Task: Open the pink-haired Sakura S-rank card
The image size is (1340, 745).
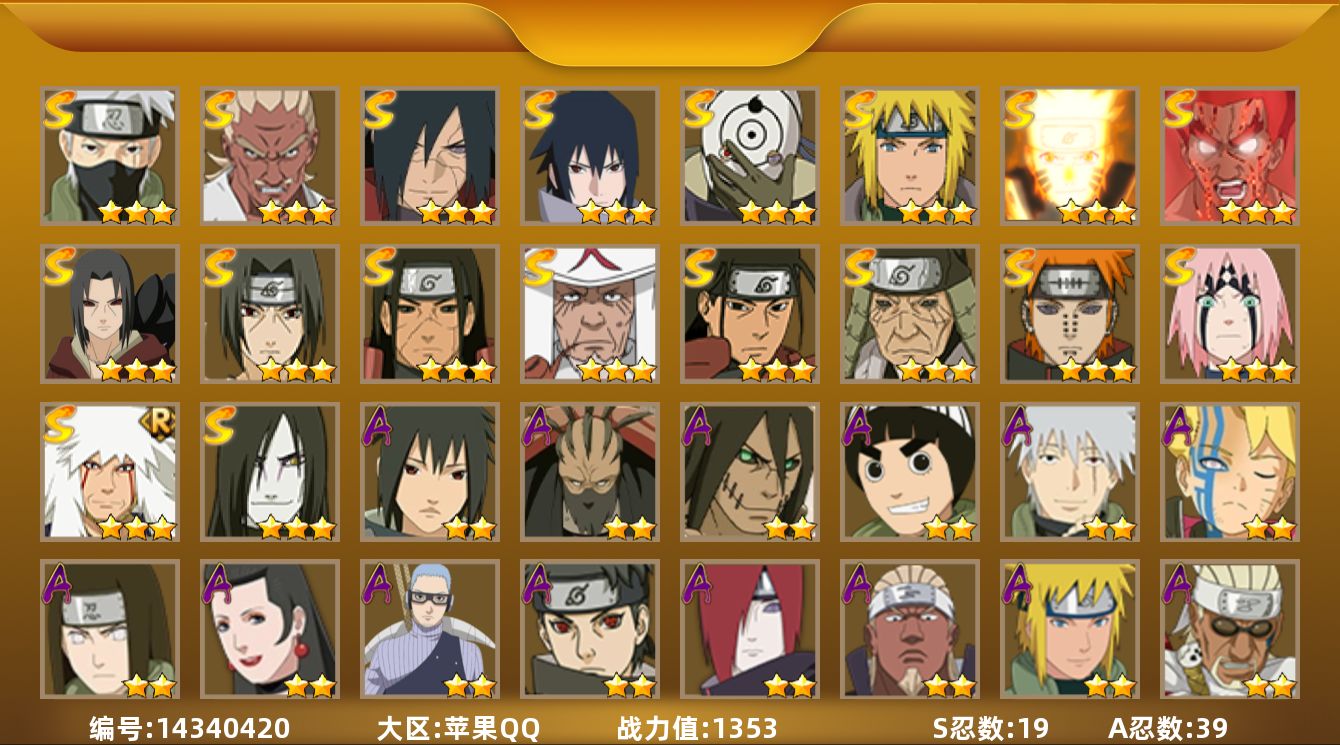Action: click(1230, 314)
